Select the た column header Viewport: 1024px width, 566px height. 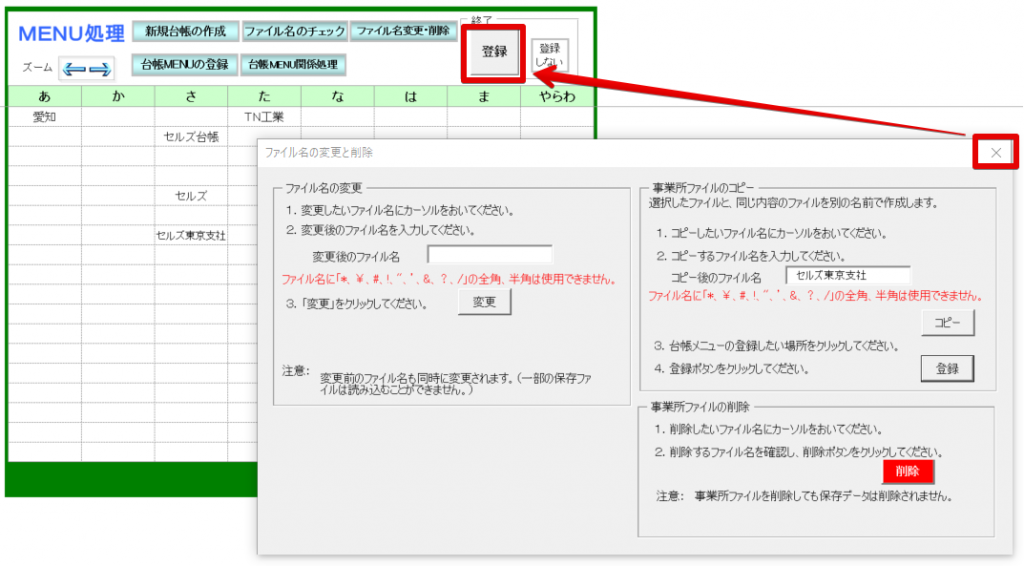[x=264, y=97]
